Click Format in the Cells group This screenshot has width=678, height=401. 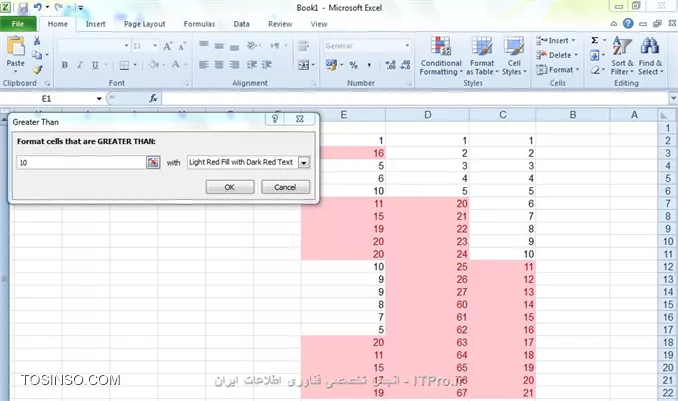(x=557, y=70)
